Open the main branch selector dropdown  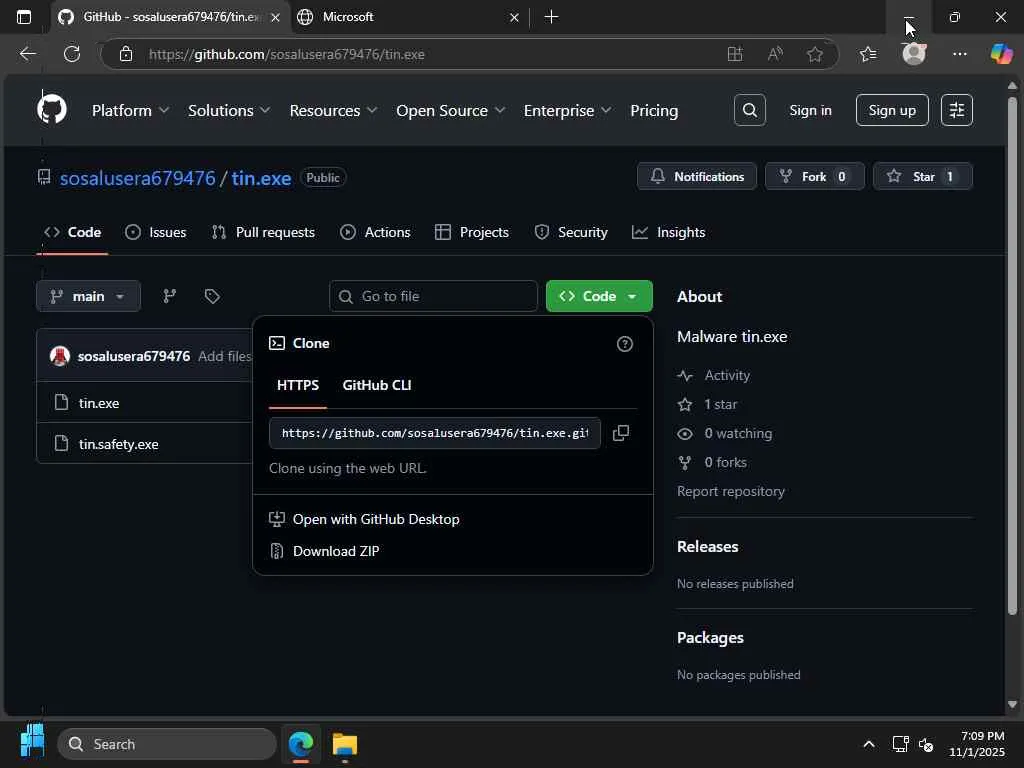coord(88,296)
